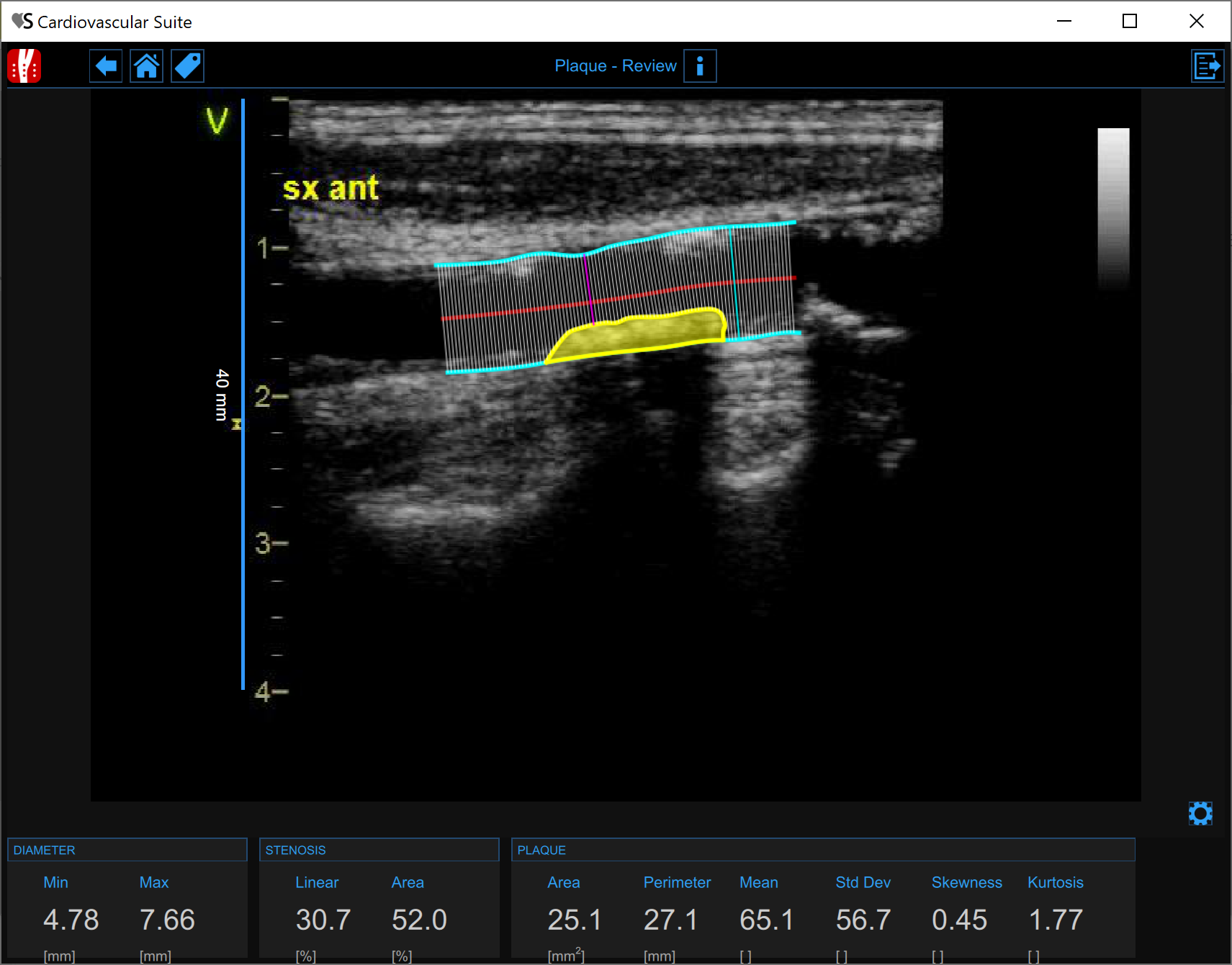Open the Home screen icon
This screenshot has width=1232, height=965.
pyautogui.click(x=147, y=66)
